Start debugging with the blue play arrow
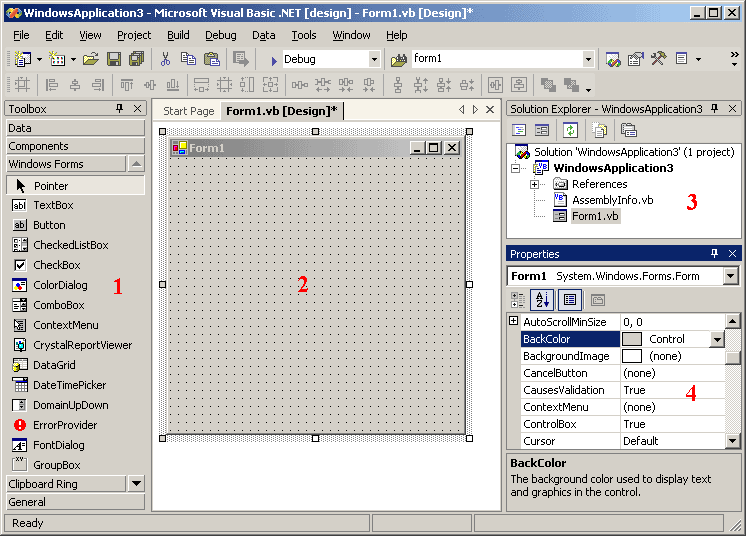This screenshot has height=536, width=746. coord(274,60)
